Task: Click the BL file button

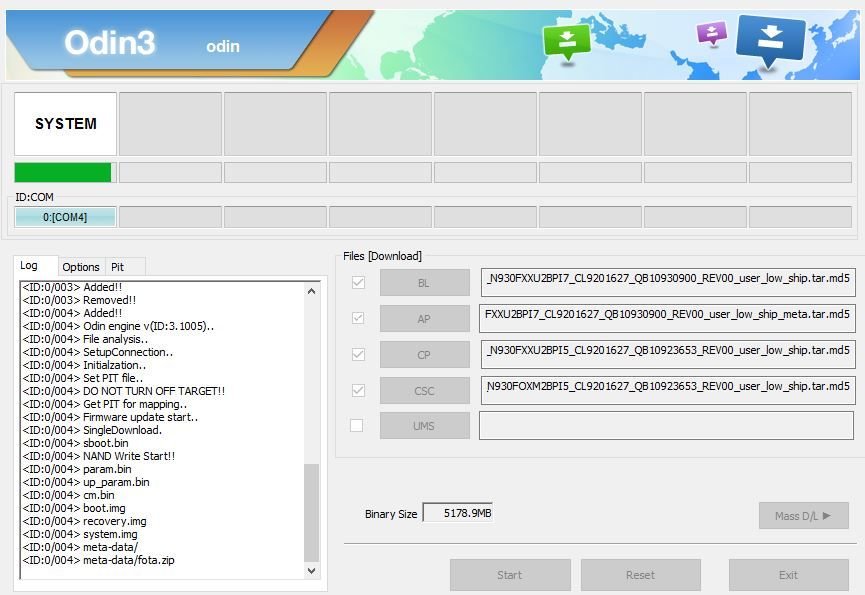Action: (424, 283)
